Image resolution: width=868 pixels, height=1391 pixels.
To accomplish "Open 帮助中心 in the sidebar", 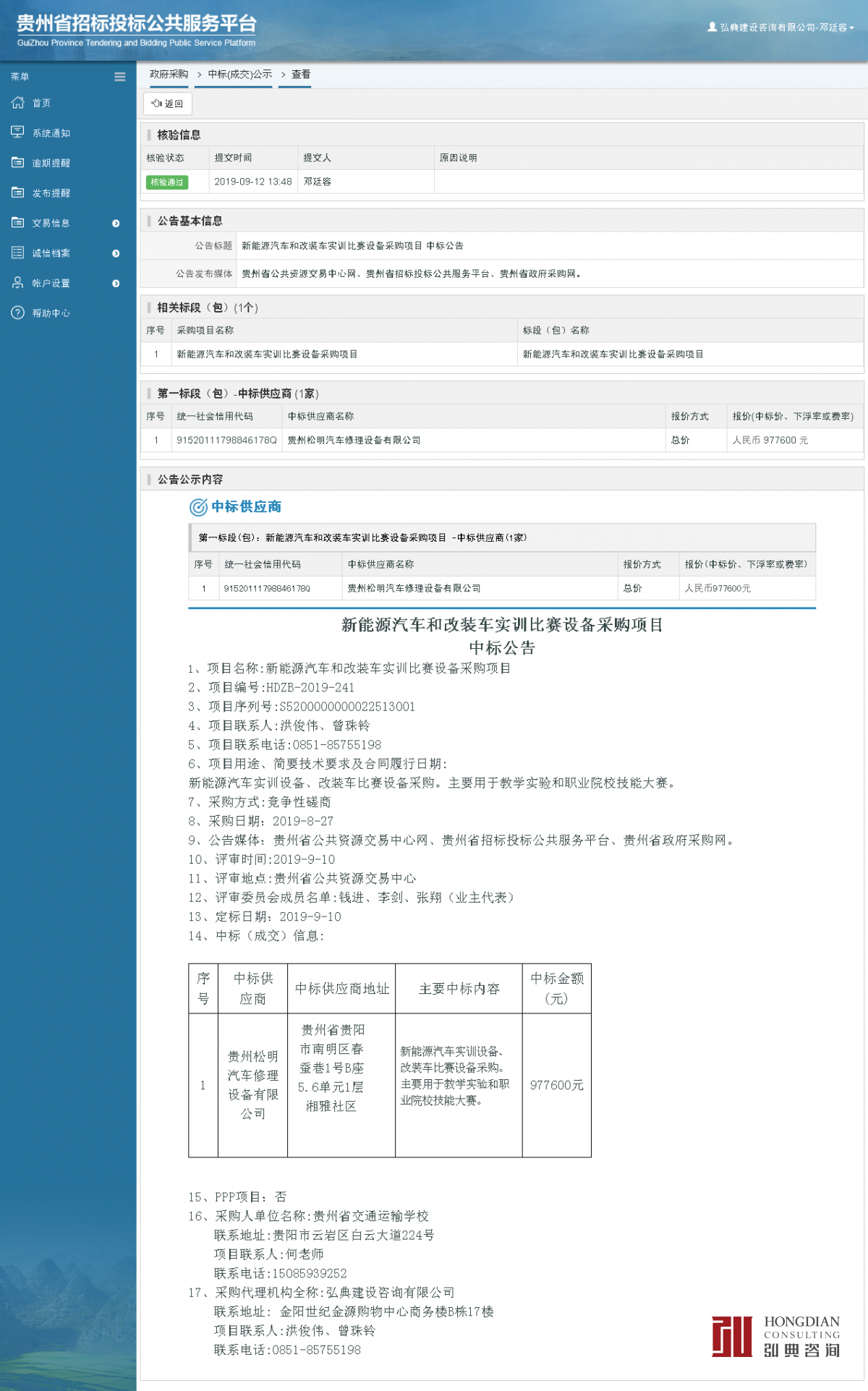I will [51, 313].
